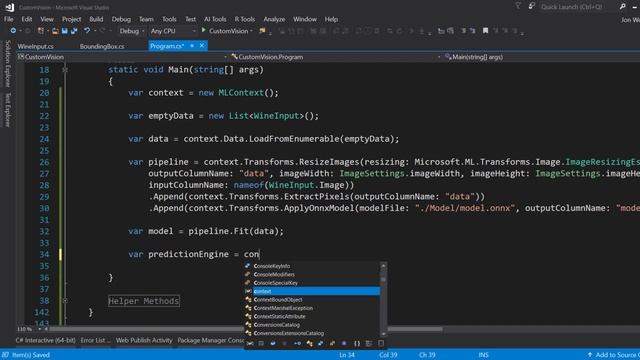Open the Window menu
640x360 pixels.
305,19
